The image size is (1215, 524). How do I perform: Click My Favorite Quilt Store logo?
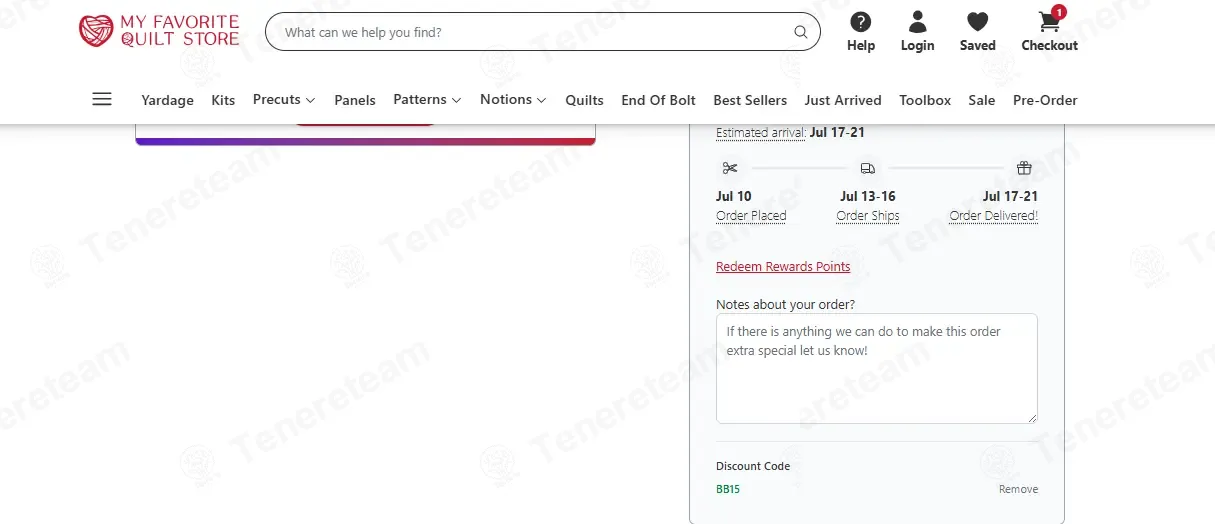pyautogui.click(x=160, y=31)
